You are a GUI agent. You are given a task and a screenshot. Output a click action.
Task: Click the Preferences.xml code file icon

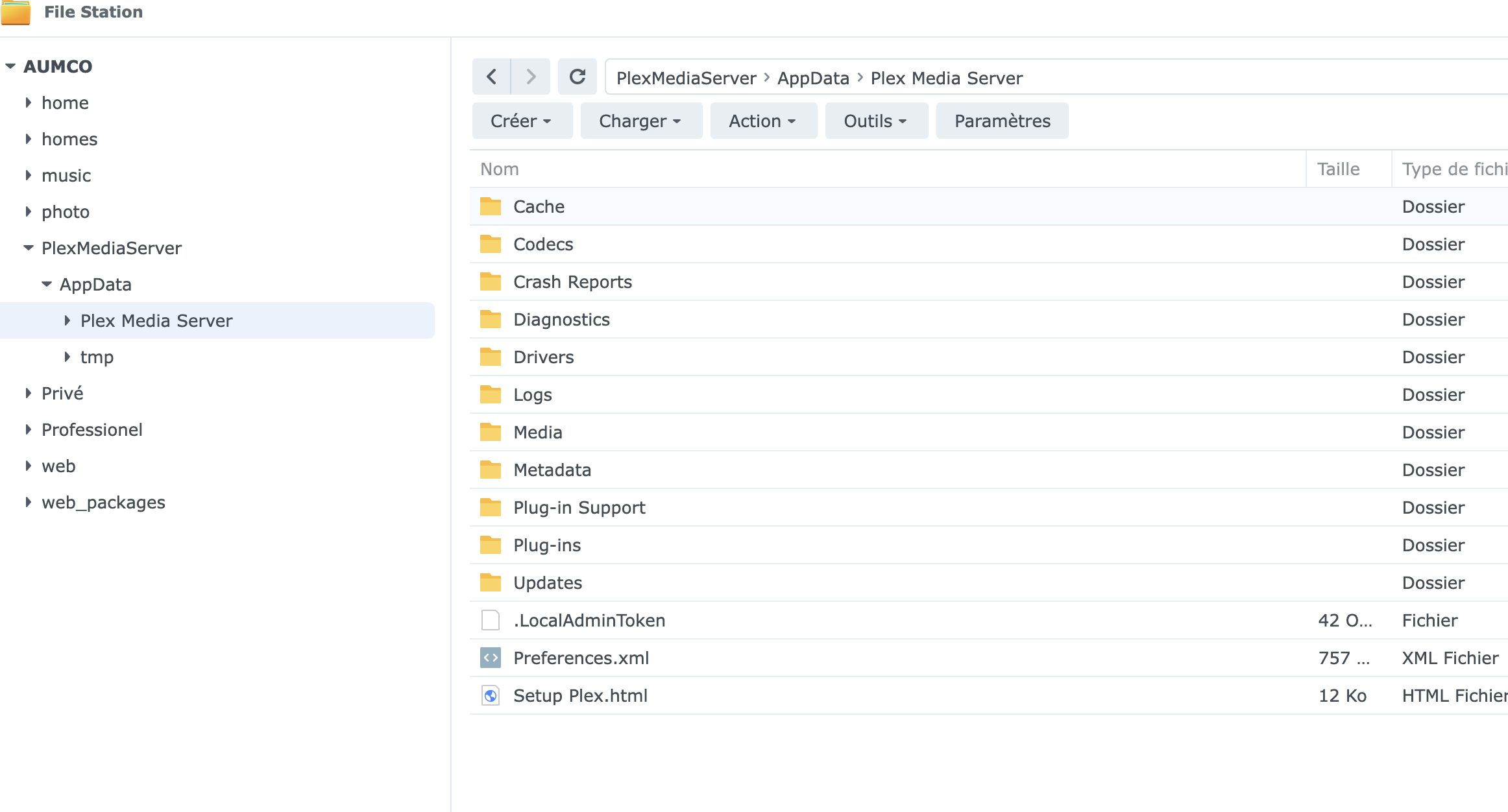click(x=491, y=658)
